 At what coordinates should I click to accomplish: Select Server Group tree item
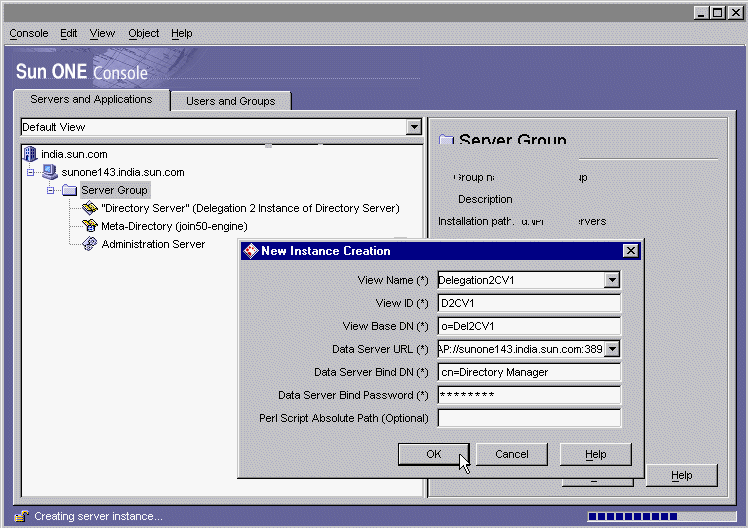click(x=114, y=190)
